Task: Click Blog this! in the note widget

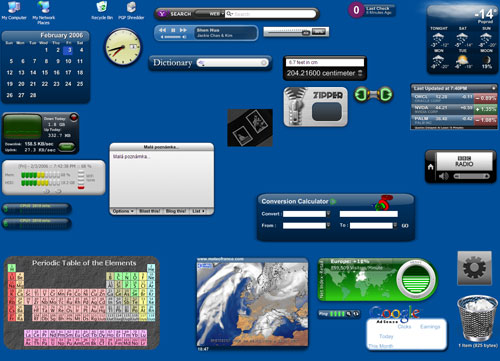Action: pyautogui.click(x=176, y=211)
